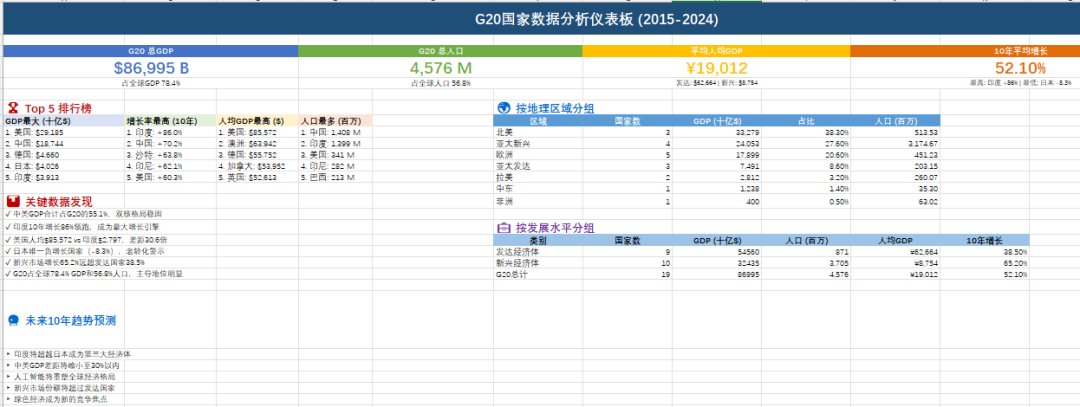The image size is (1080, 407).
Task: Select the 未来10年趋势预测 heading
Action: (71, 320)
